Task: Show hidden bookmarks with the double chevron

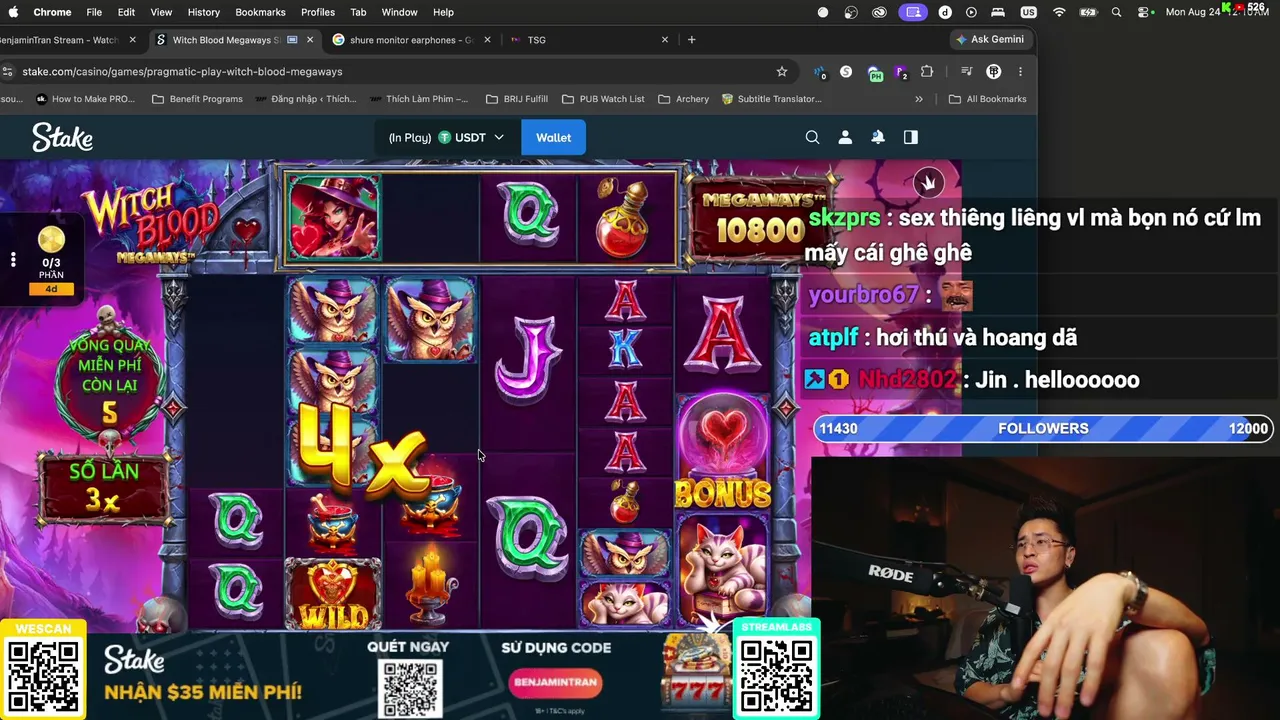Action: point(919,99)
